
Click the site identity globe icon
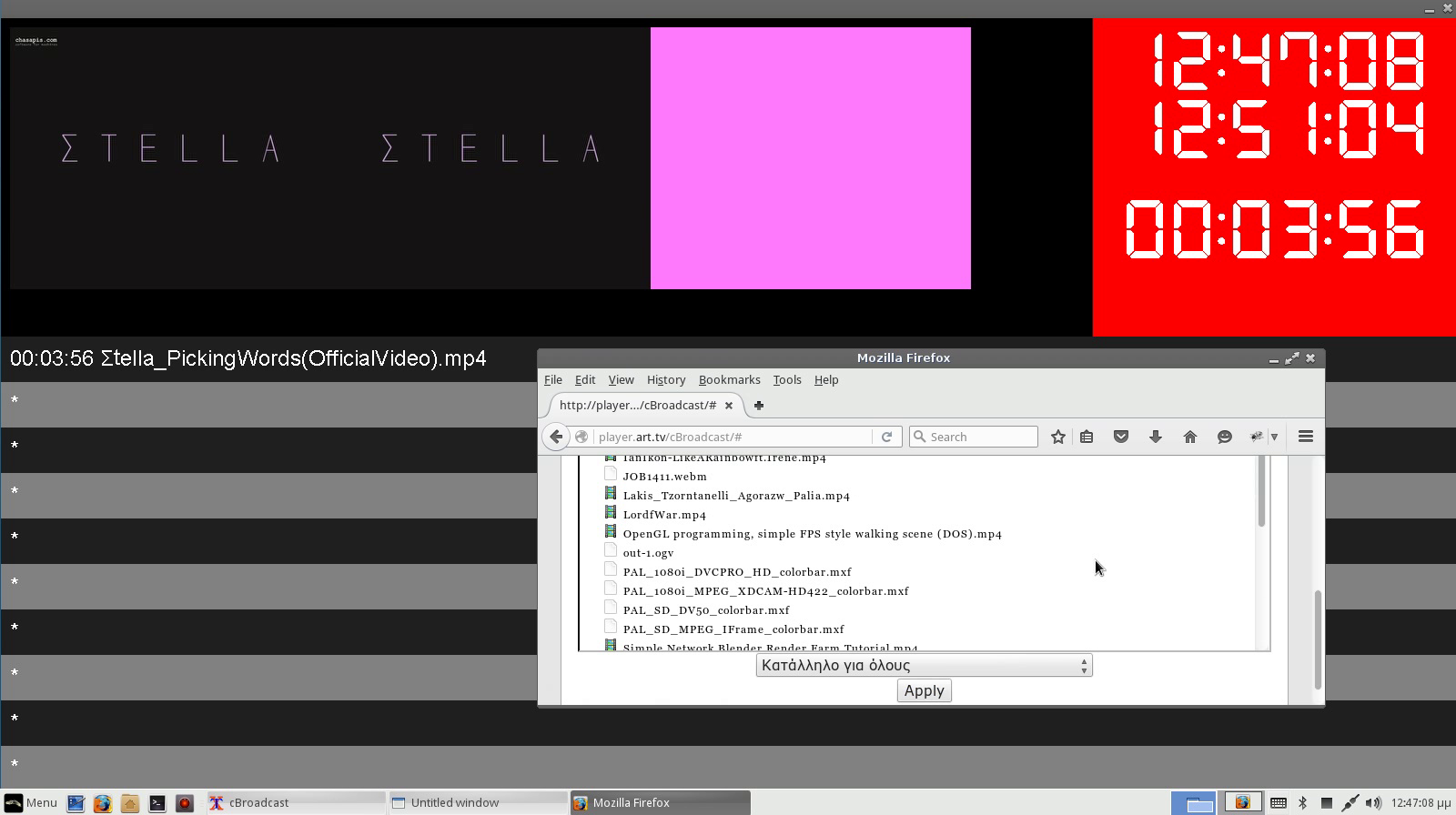[x=582, y=437]
